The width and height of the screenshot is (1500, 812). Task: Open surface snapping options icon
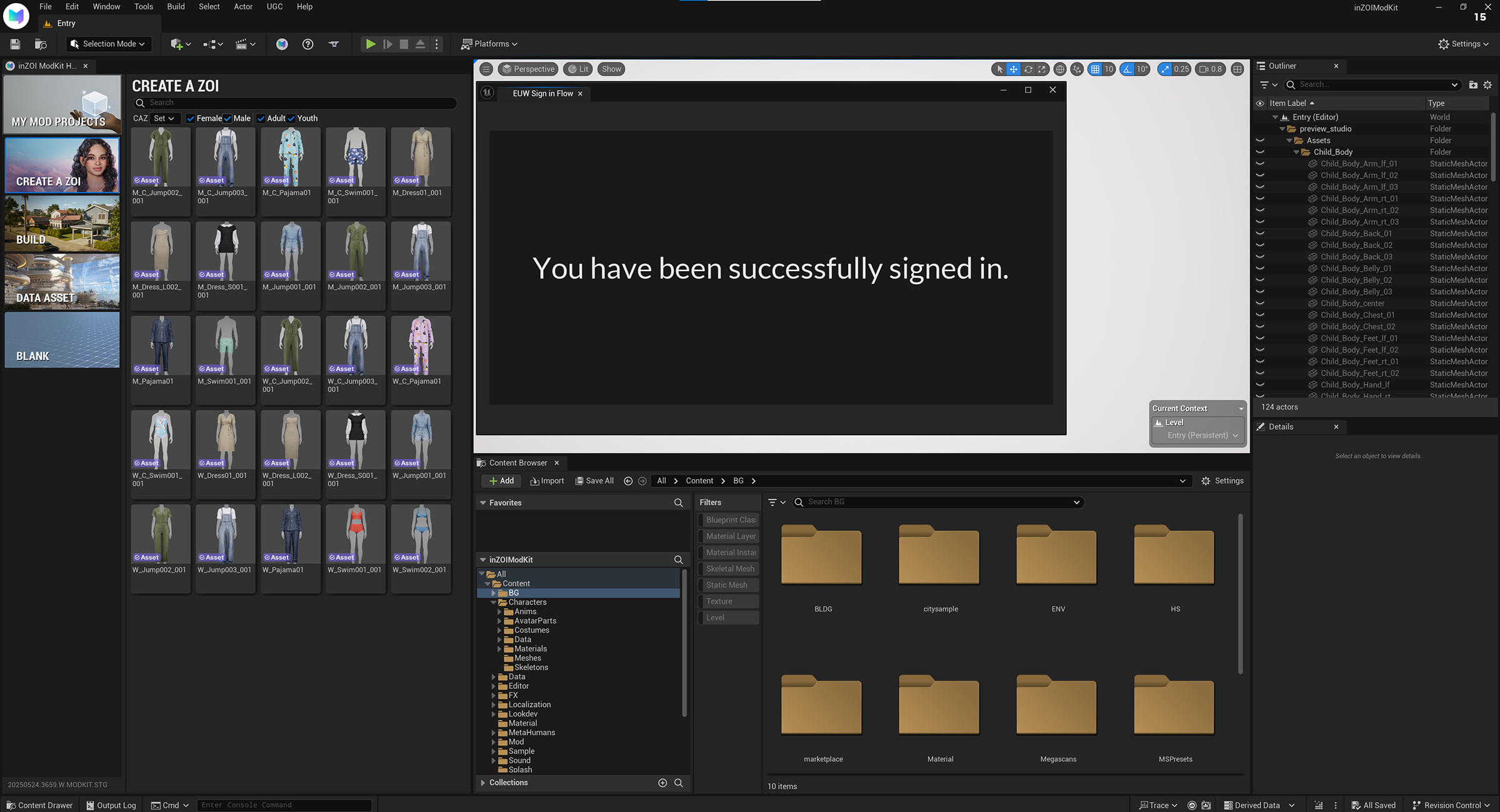tap(1077, 69)
